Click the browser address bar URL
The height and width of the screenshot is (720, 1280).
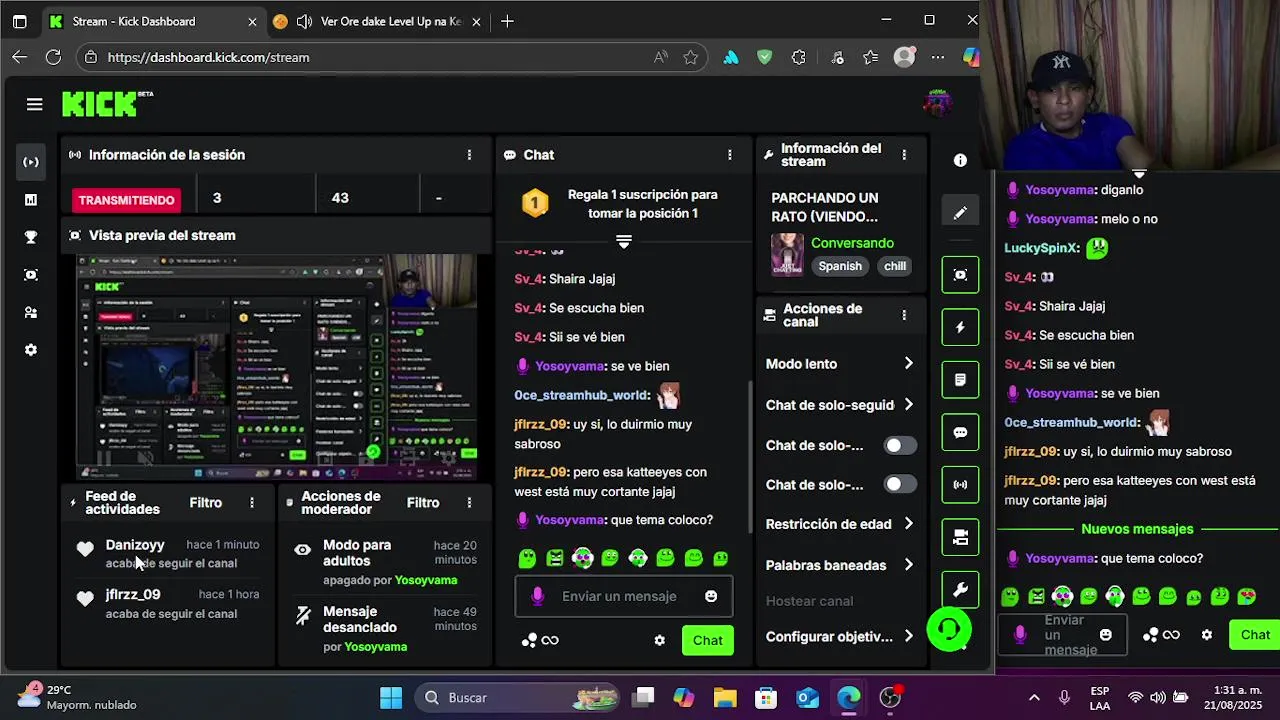208,57
